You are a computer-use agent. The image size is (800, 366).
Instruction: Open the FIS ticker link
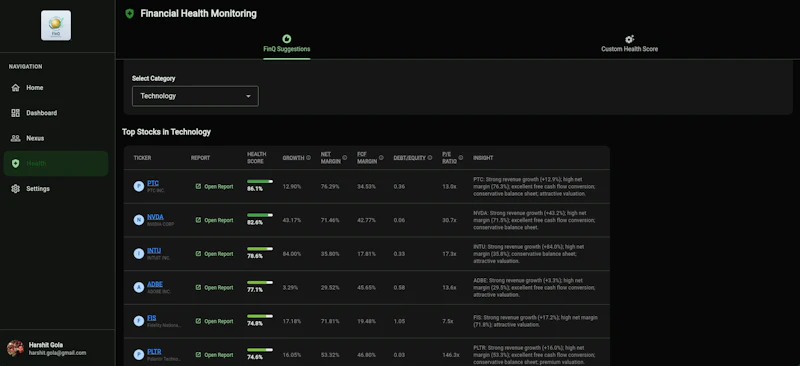coord(152,318)
